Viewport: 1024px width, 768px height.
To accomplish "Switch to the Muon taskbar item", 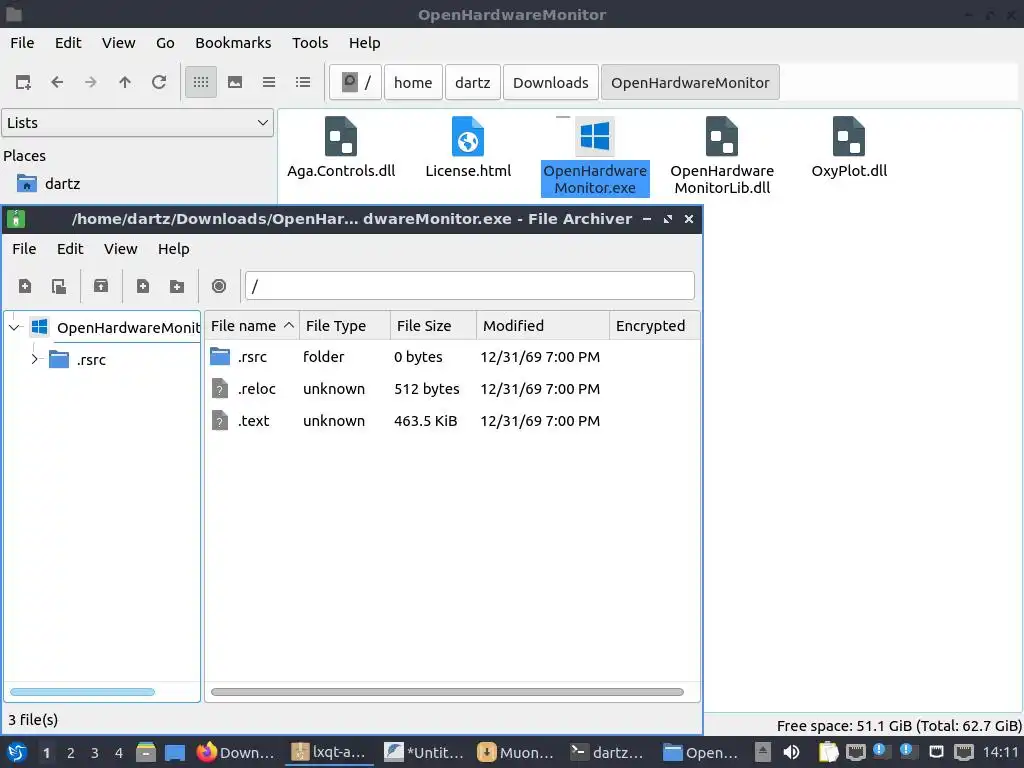I will click(517, 753).
